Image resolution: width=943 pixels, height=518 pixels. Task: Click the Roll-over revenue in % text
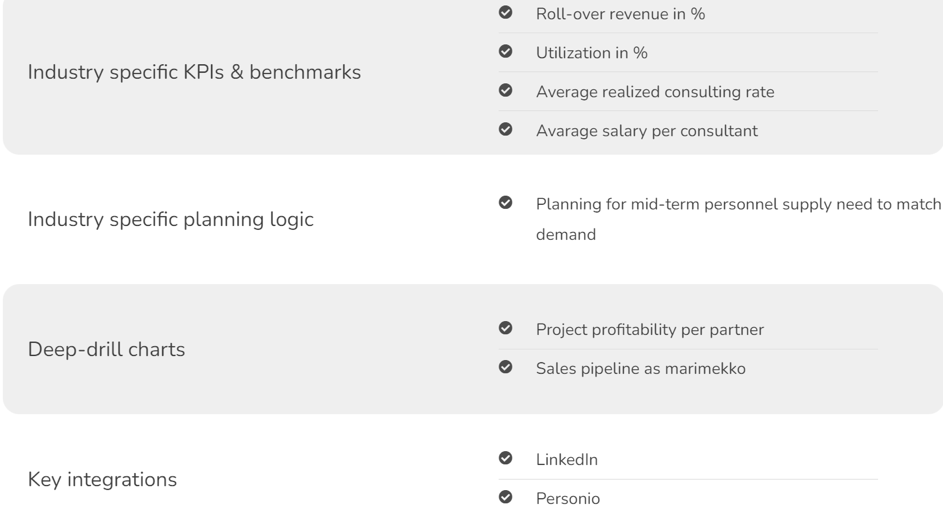click(620, 14)
